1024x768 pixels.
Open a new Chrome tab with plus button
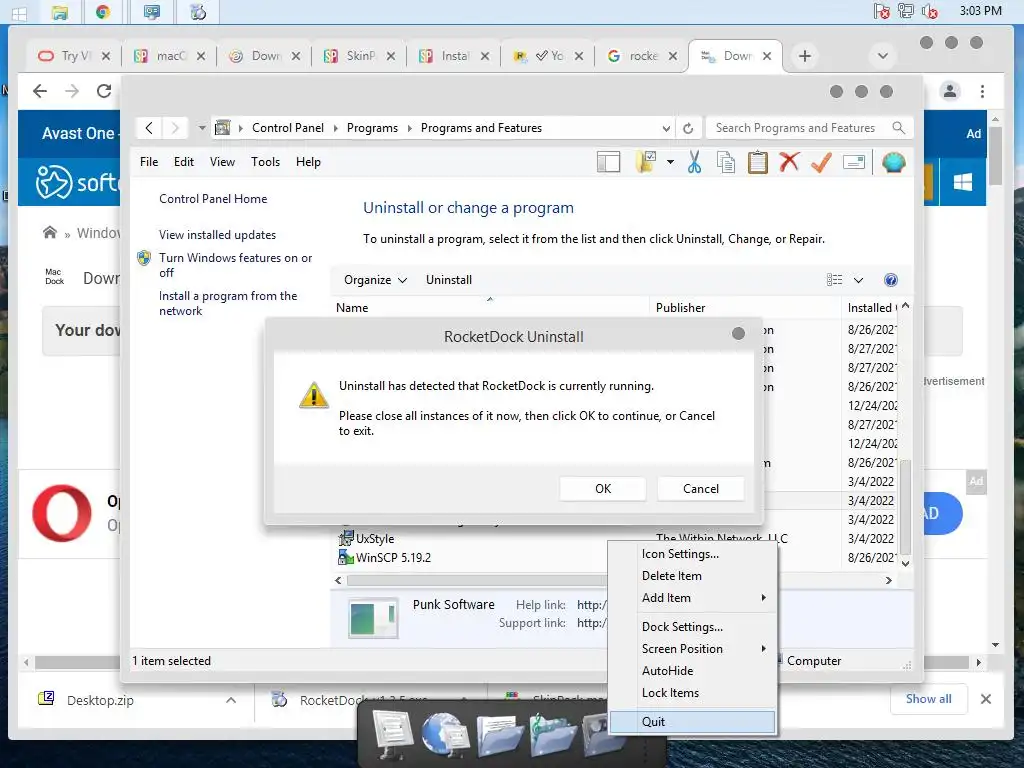[805, 56]
